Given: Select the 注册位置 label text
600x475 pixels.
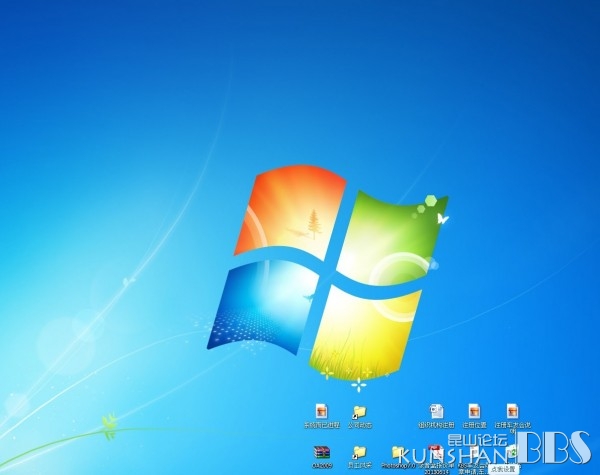Looking at the screenshot, I should (x=474, y=425).
